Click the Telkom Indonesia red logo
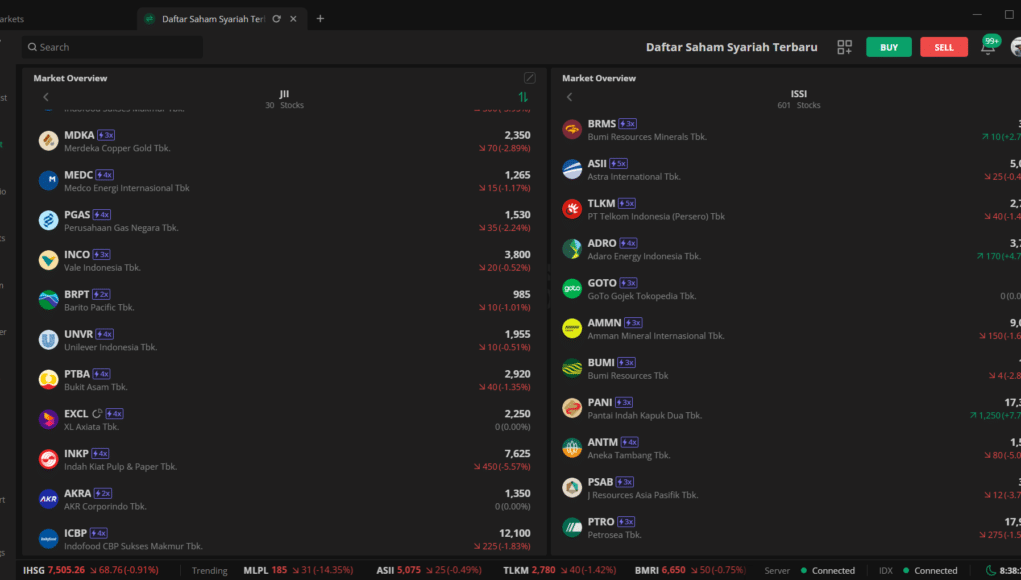This screenshot has width=1021, height=580. (571, 209)
